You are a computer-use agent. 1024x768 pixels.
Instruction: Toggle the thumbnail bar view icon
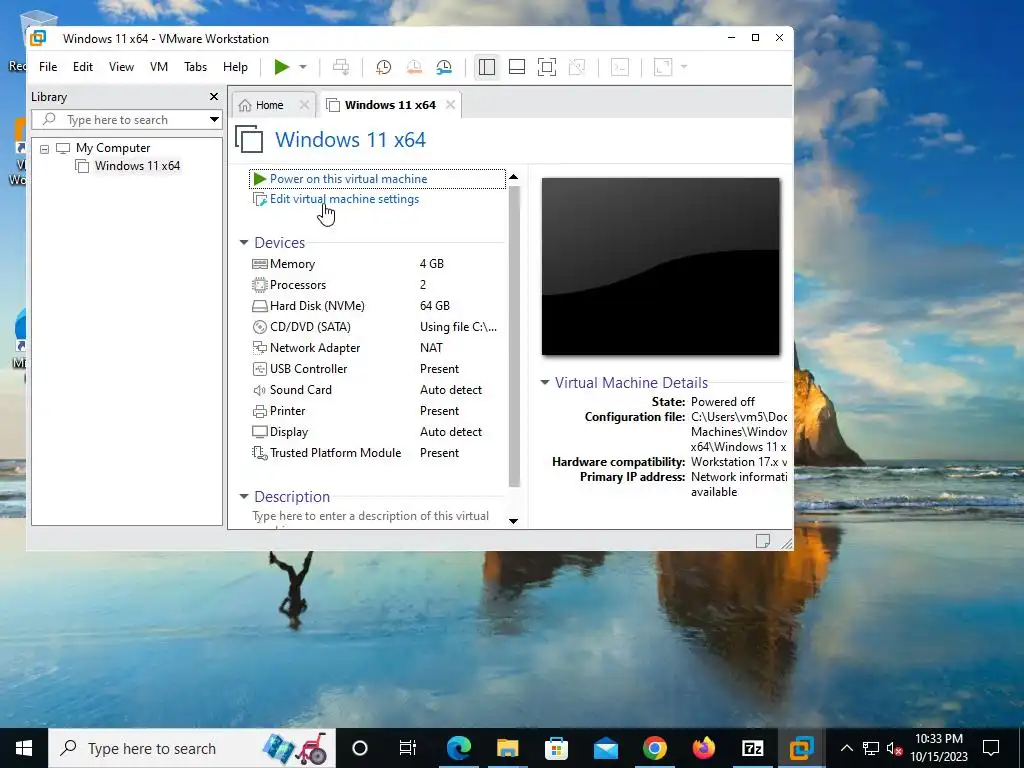coord(517,67)
